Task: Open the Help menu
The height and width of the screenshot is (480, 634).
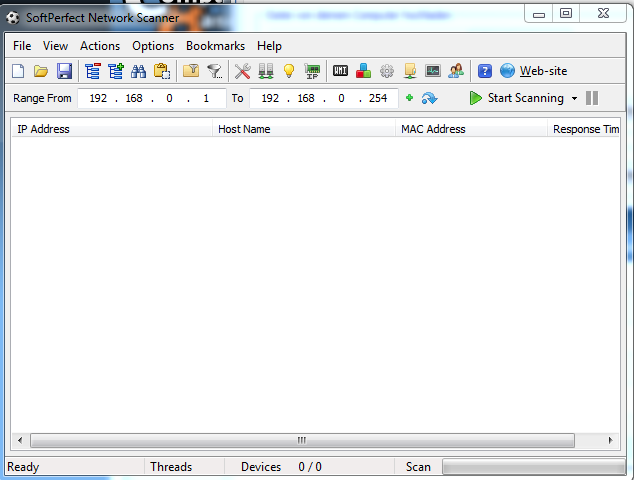Action: point(269,46)
